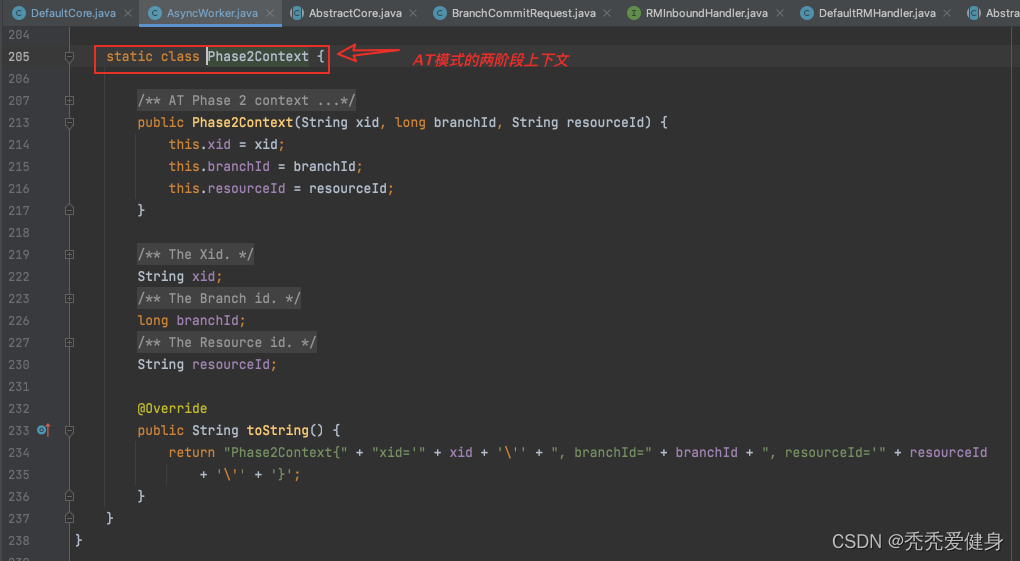The height and width of the screenshot is (561, 1020).
Task: Close the RMInboundHandler.java tab
Action: click(x=780, y=13)
